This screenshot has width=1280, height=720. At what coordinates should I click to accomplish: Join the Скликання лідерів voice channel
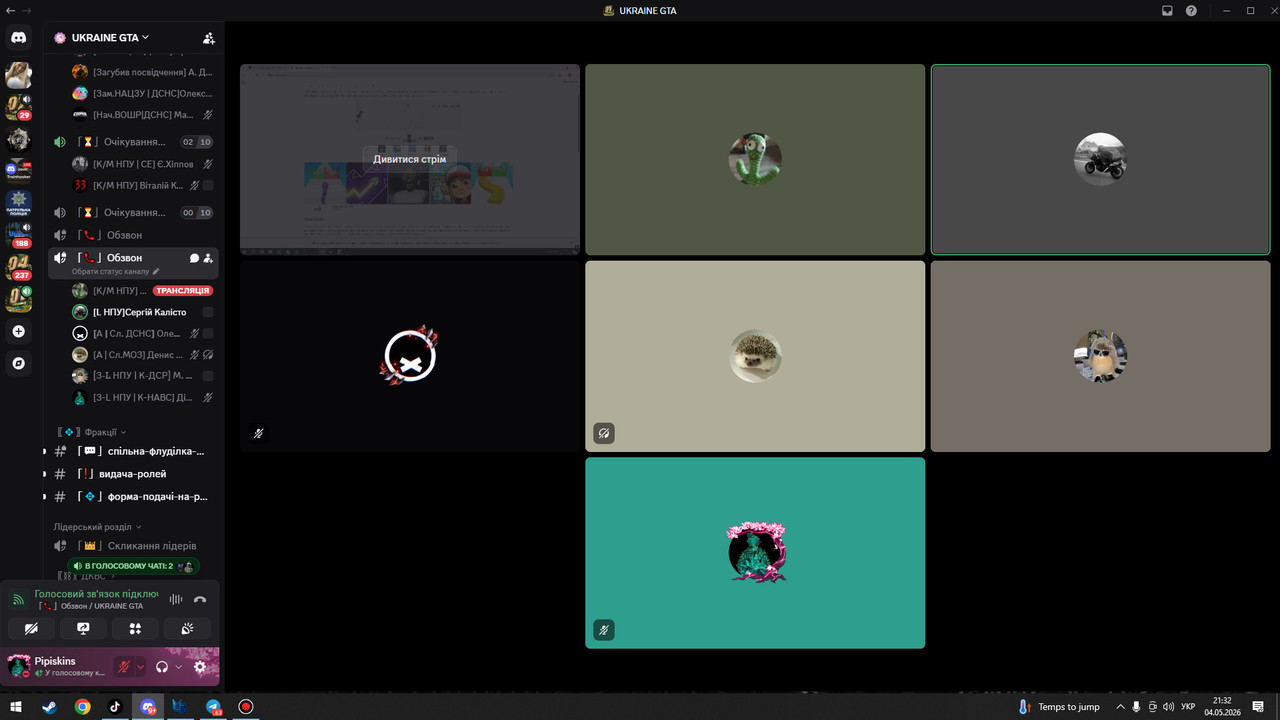coord(133,546)
